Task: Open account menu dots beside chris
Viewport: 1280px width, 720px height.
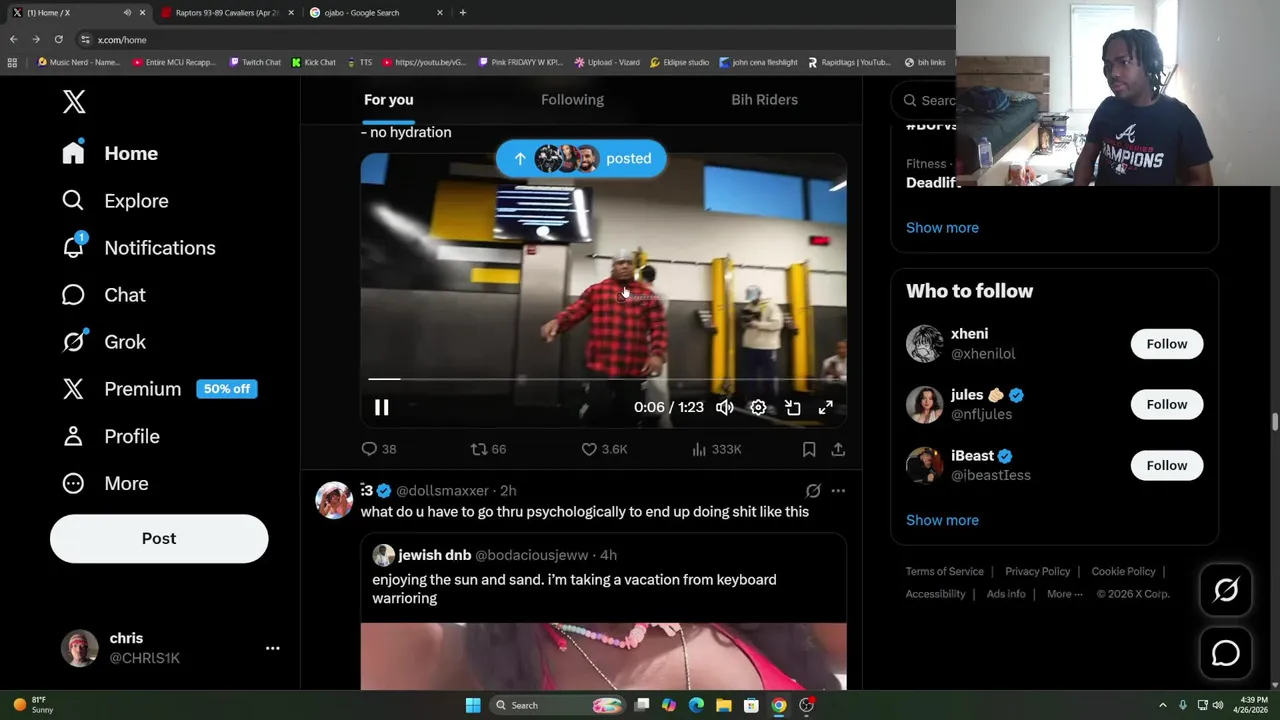Action: 272,648
